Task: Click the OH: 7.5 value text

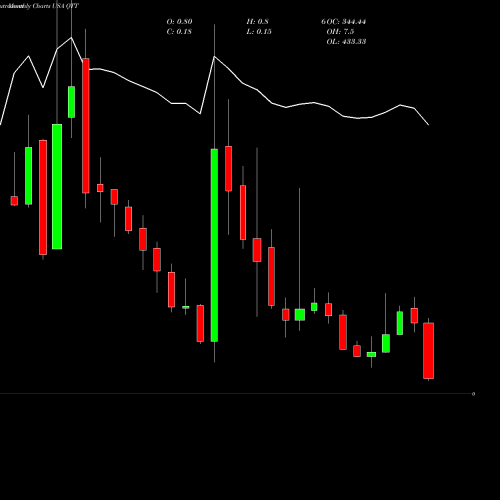Action: tap(340, 32)
